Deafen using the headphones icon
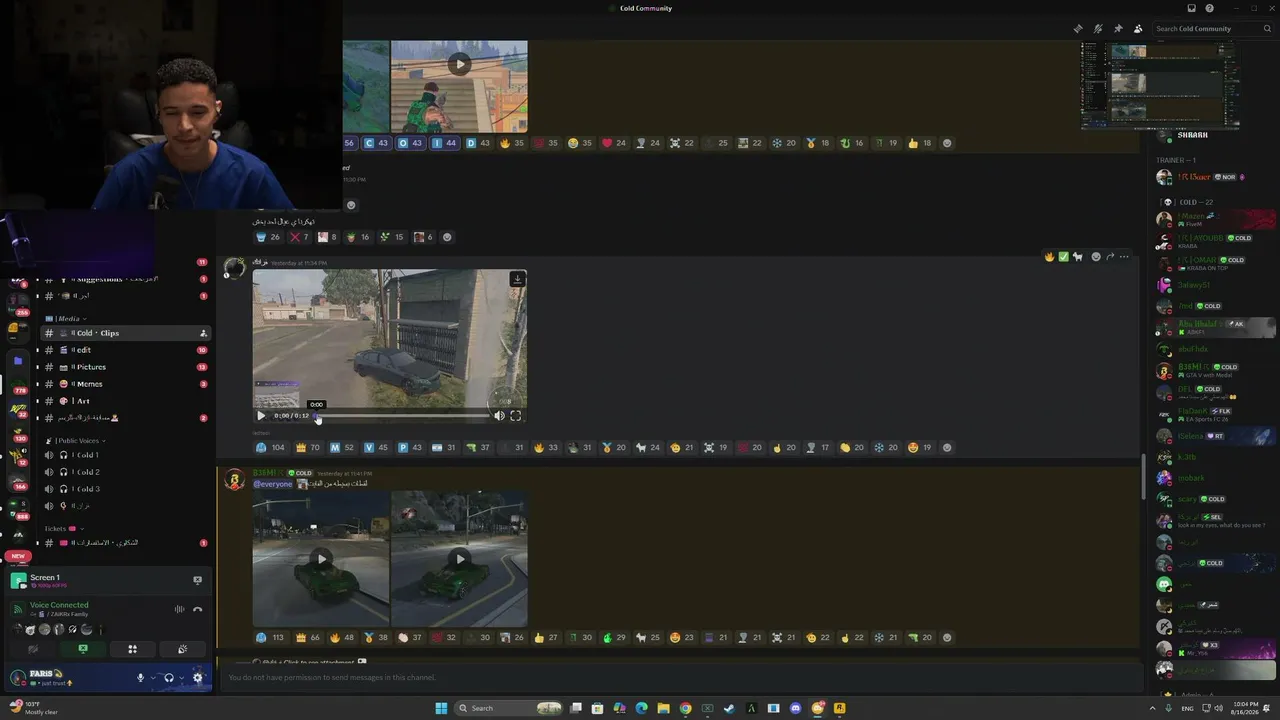Viewport: 1280px width, 720px height. click(169, 678)
